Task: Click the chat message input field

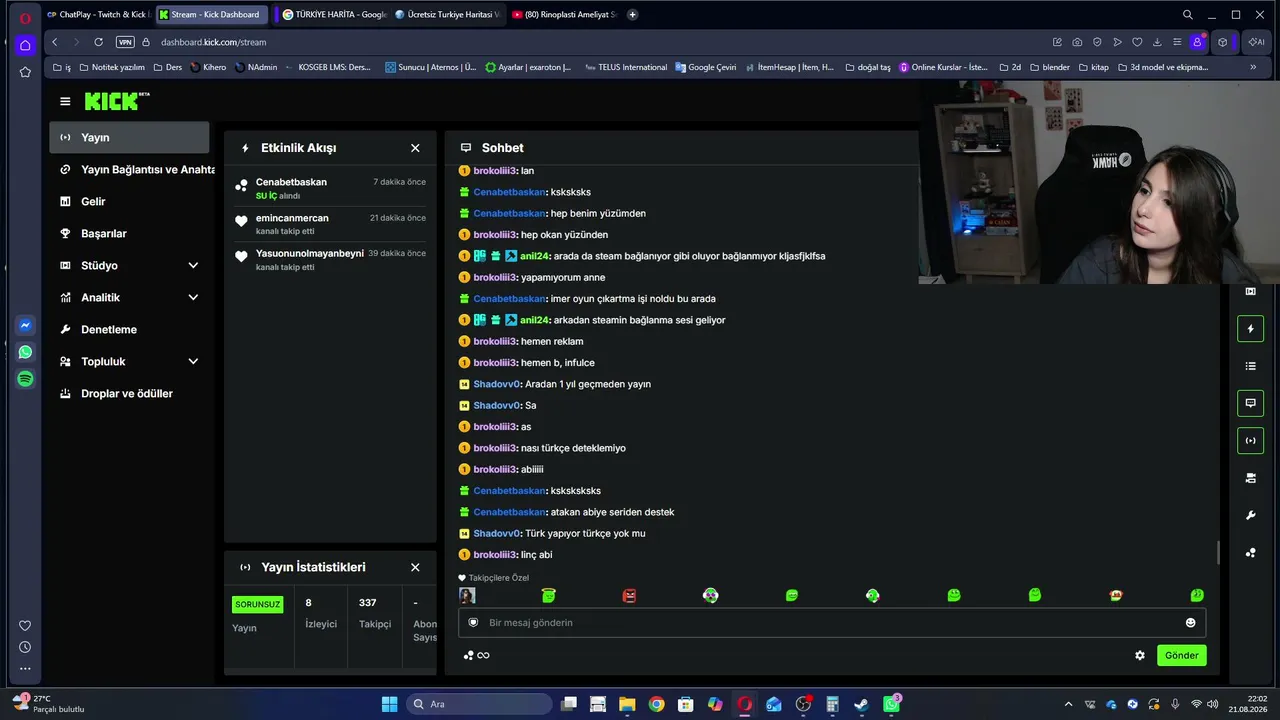Action: (x=832, y=623)
